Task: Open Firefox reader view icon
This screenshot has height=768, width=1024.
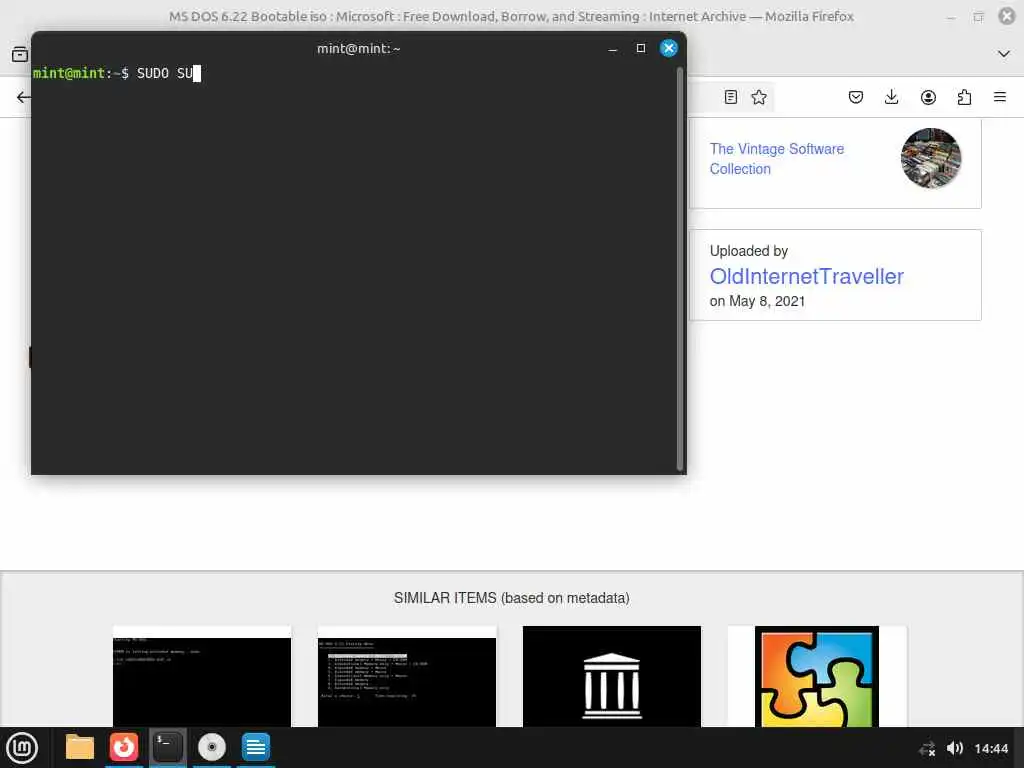Action: pos(731,97)
